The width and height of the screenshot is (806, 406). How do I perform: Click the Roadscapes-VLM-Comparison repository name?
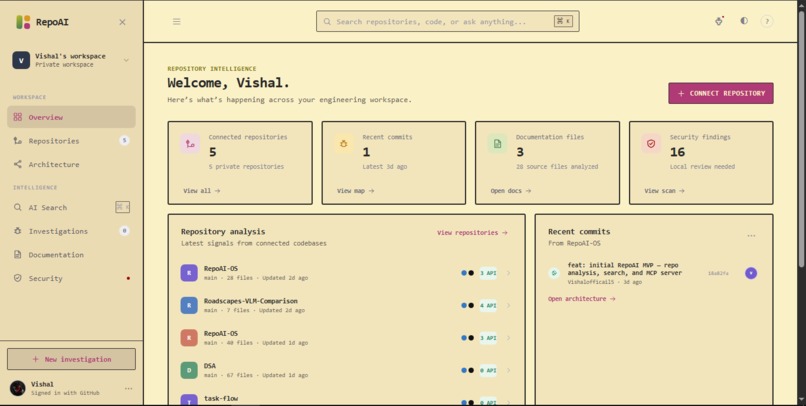coord(250,301)
